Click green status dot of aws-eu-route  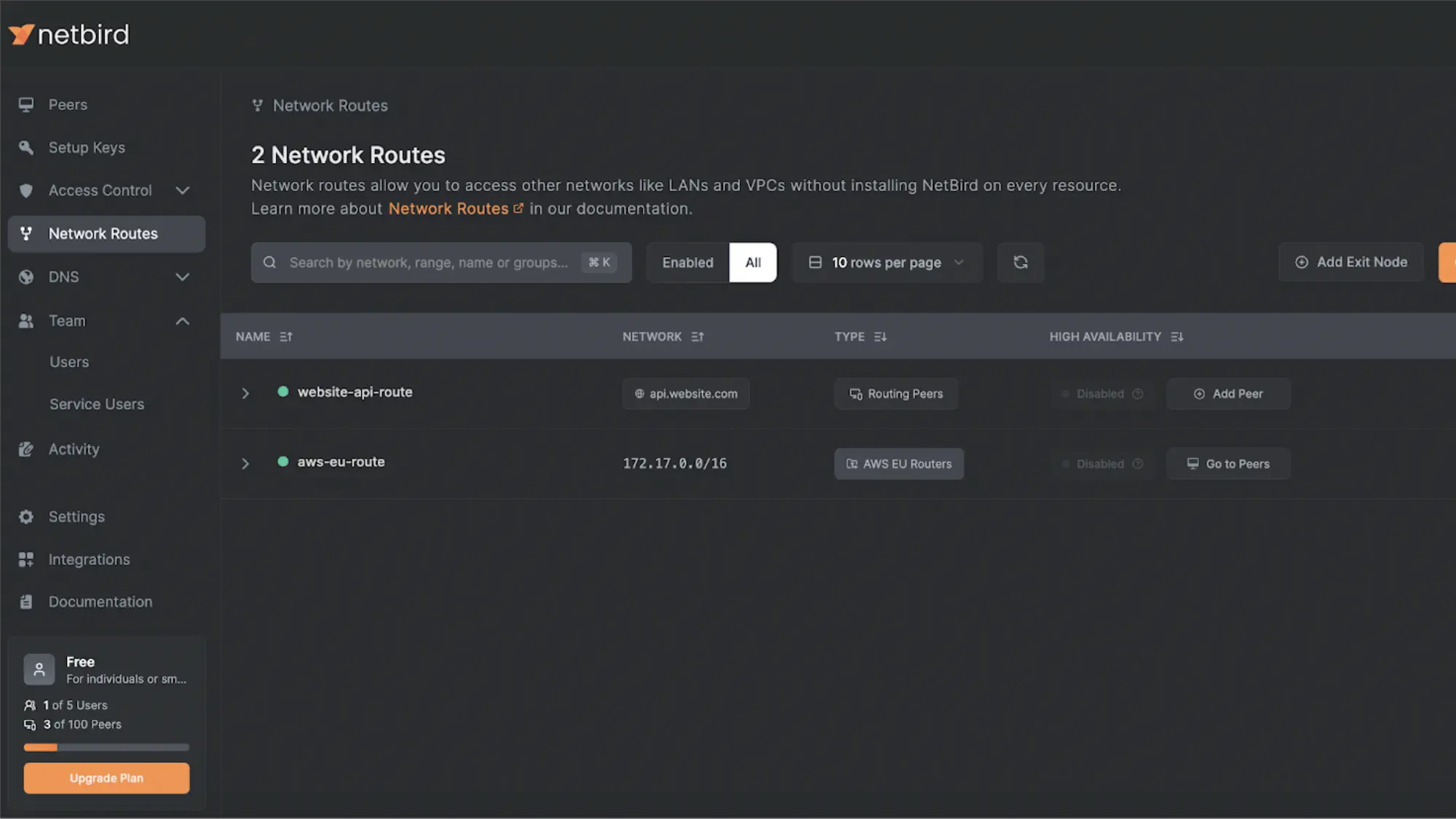click(x=283, y=462)
